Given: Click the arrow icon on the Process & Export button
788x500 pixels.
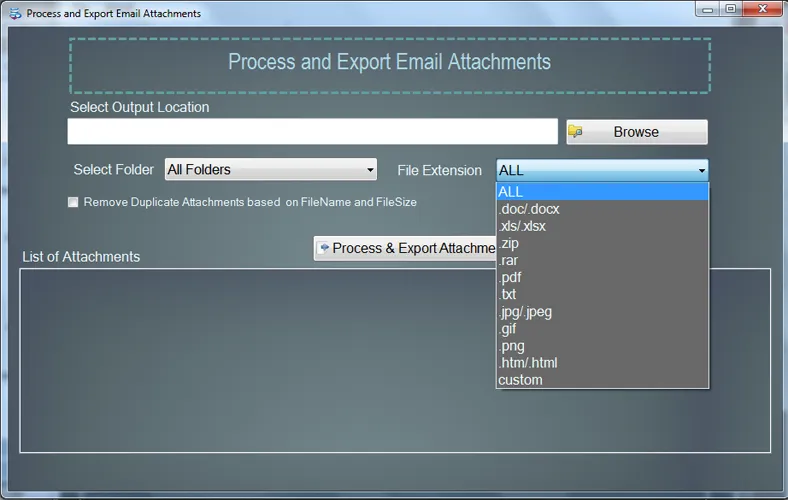Looking at the screenshot, I should (x=325, y=247).
